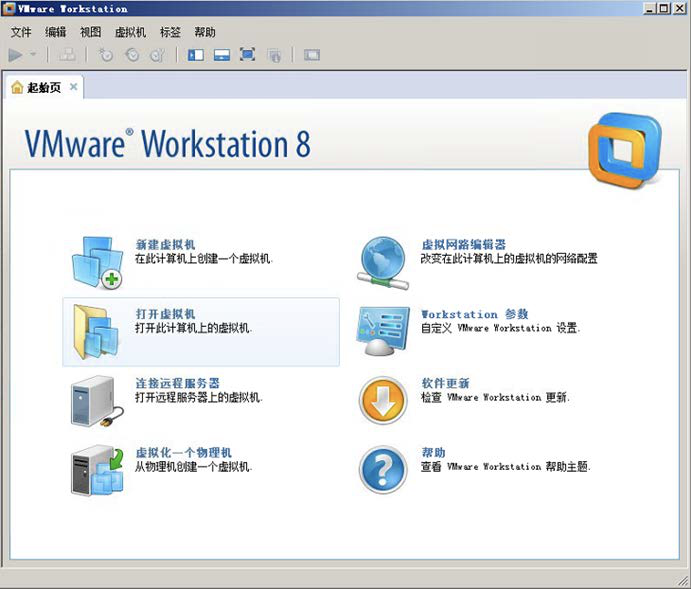Image resolution: width=691 pixels, height=589 pixels.
Task: Click text 从物理机创建一个虚拟机
Action: click(193, 467)
